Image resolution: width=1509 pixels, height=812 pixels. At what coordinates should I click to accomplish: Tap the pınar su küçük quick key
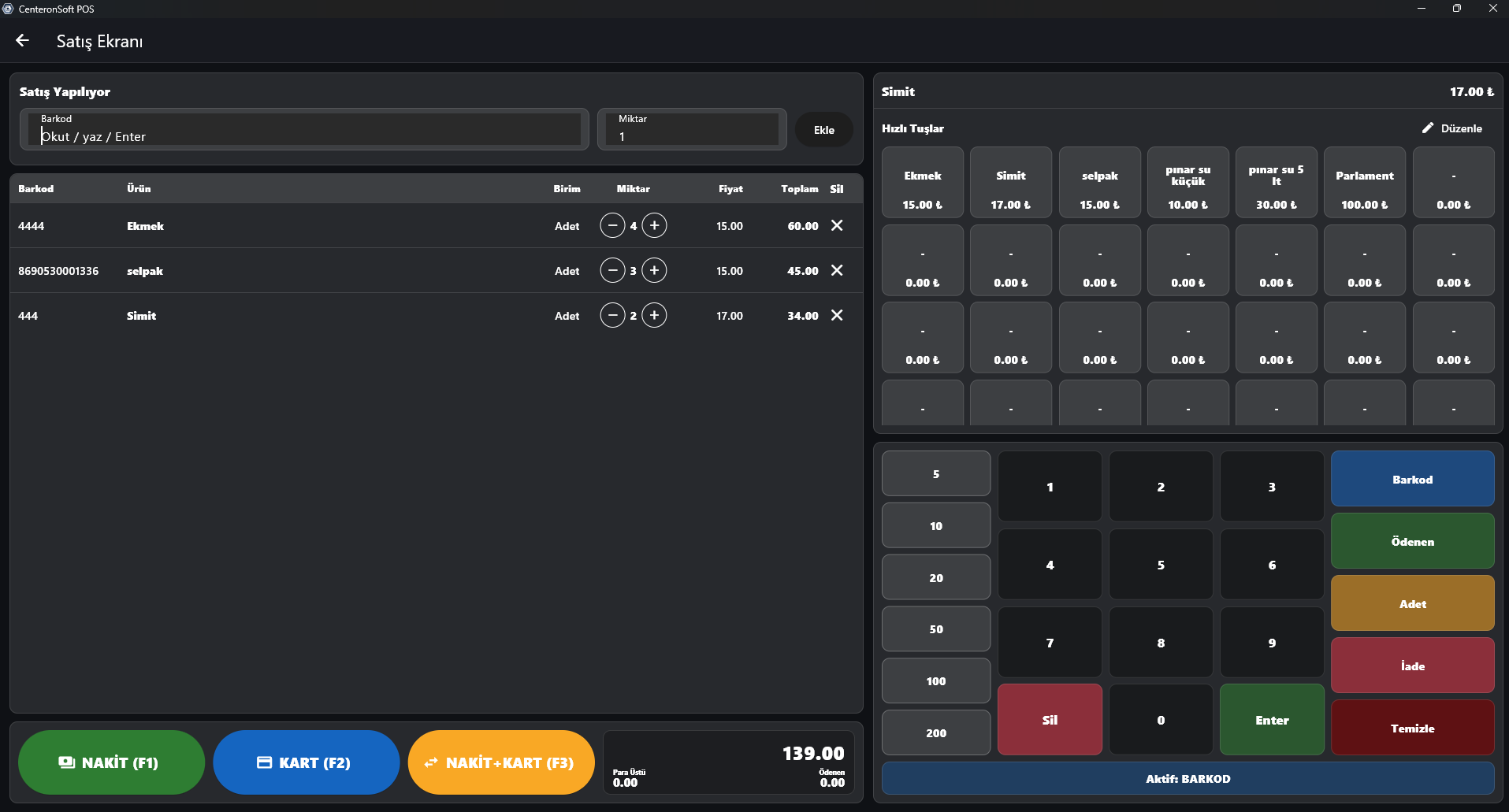click(1188, 183)
